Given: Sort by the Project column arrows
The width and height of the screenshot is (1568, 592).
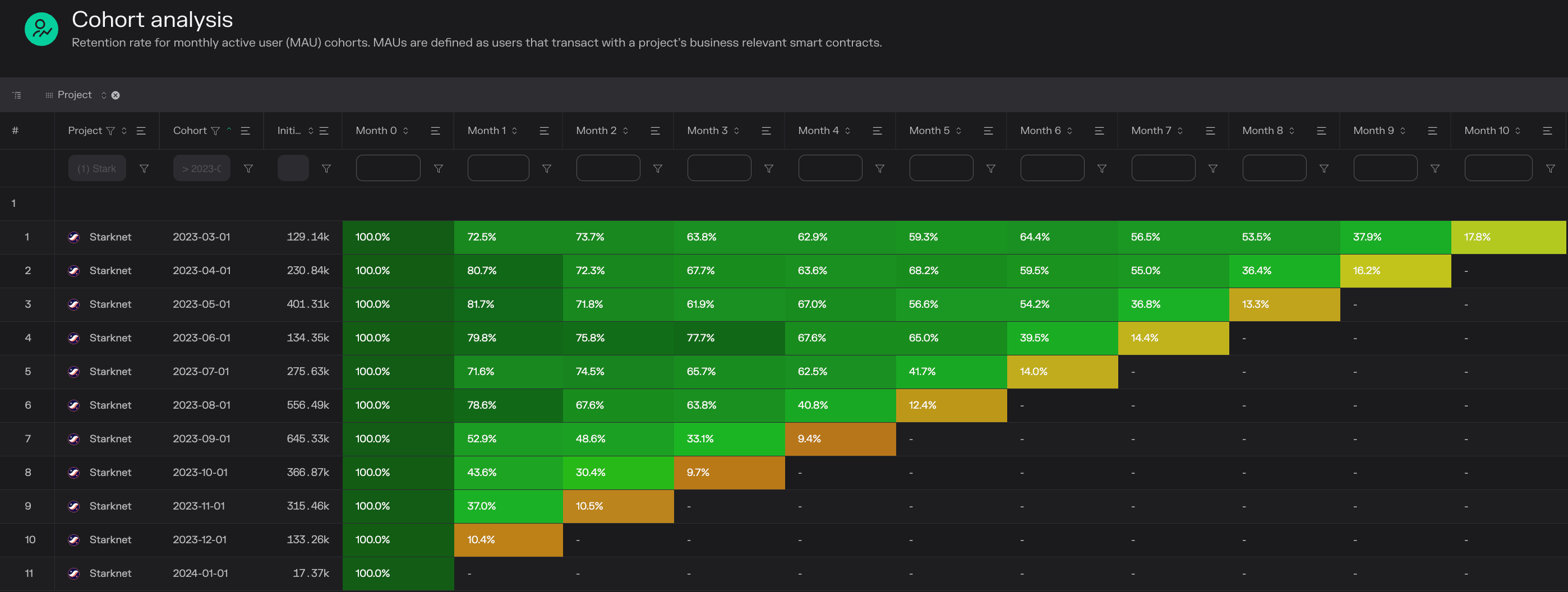Looking at the screenshot, I should [124, 131].
